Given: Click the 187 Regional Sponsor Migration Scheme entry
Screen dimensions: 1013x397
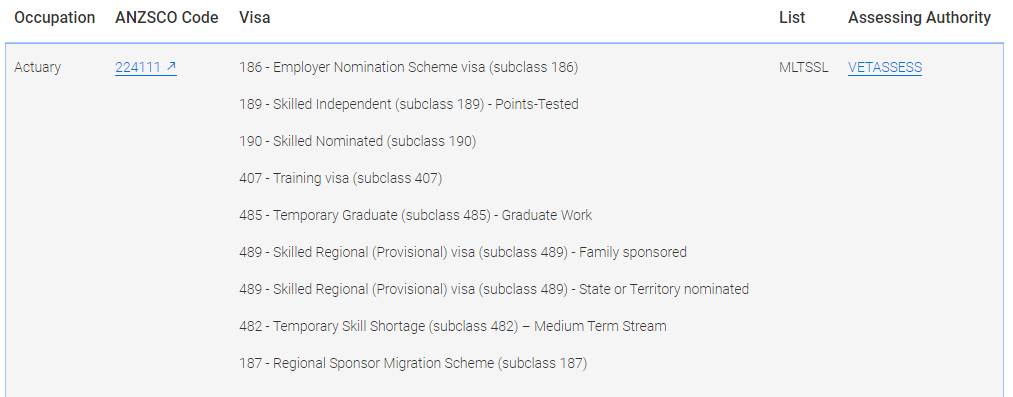Looking at the screenshot, I should 413,363.
